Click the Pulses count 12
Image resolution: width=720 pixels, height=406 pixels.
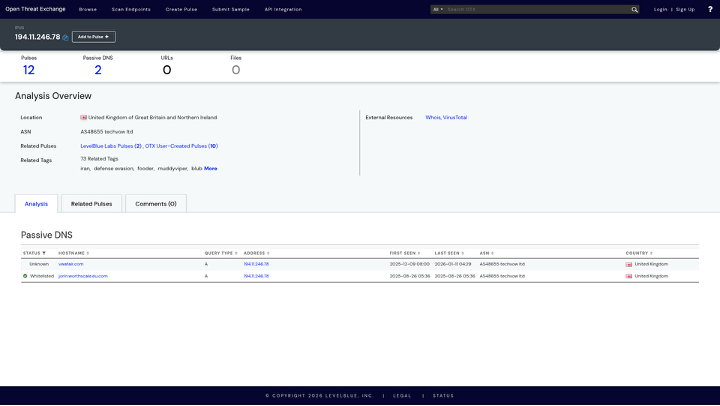pos(29,69)
